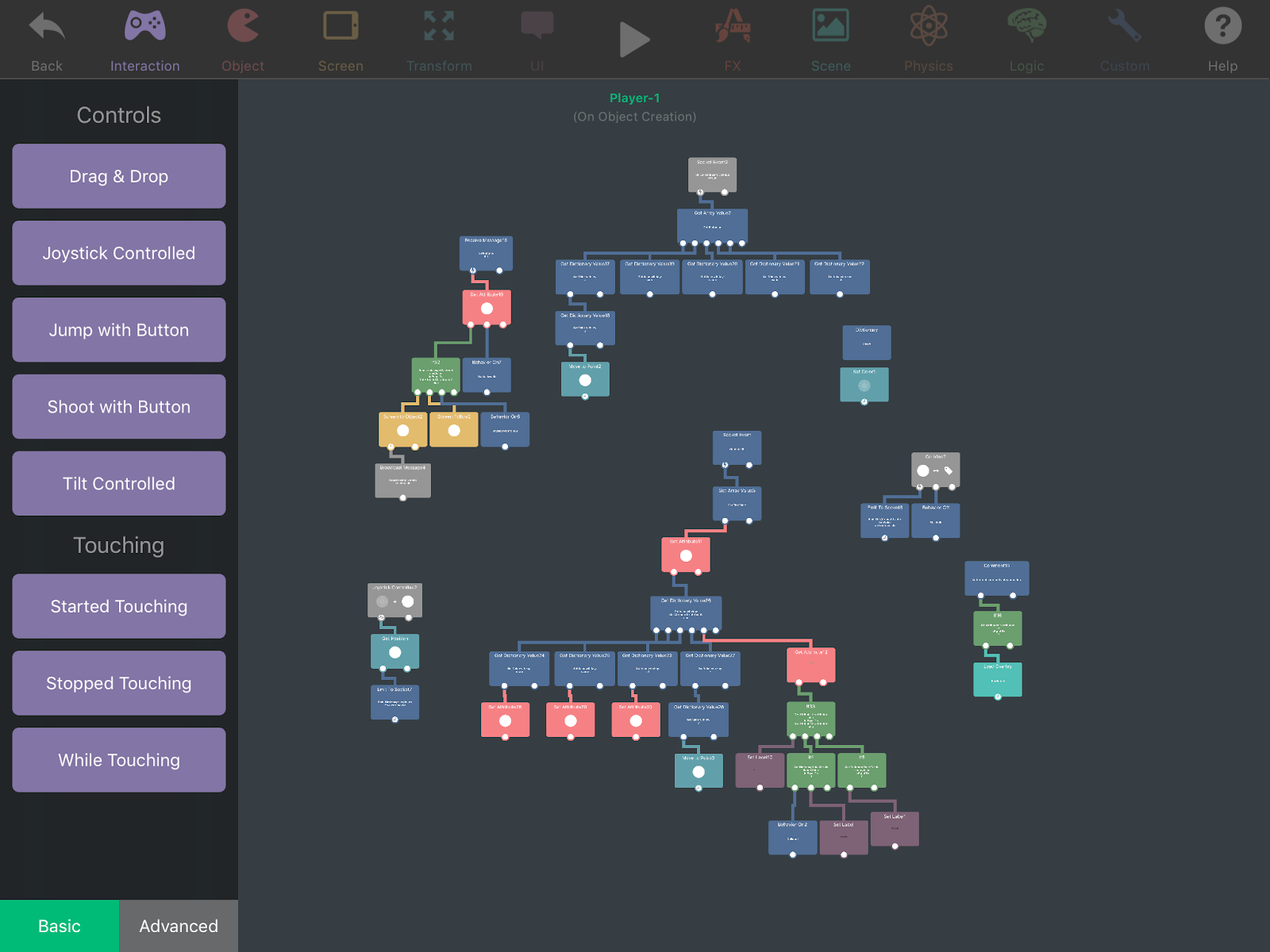Select the Get Dictionary Value19 node
Screen dimensions: 1270x952
(x=649, y=277)
